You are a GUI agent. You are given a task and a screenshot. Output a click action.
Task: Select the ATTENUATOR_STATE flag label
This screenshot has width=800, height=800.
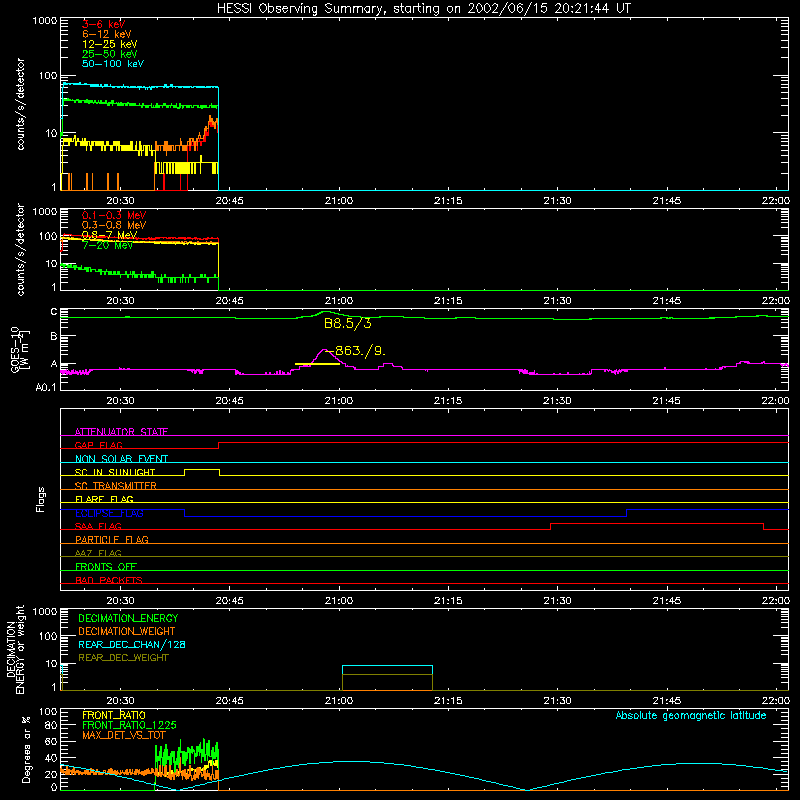(x=121, y=432)
